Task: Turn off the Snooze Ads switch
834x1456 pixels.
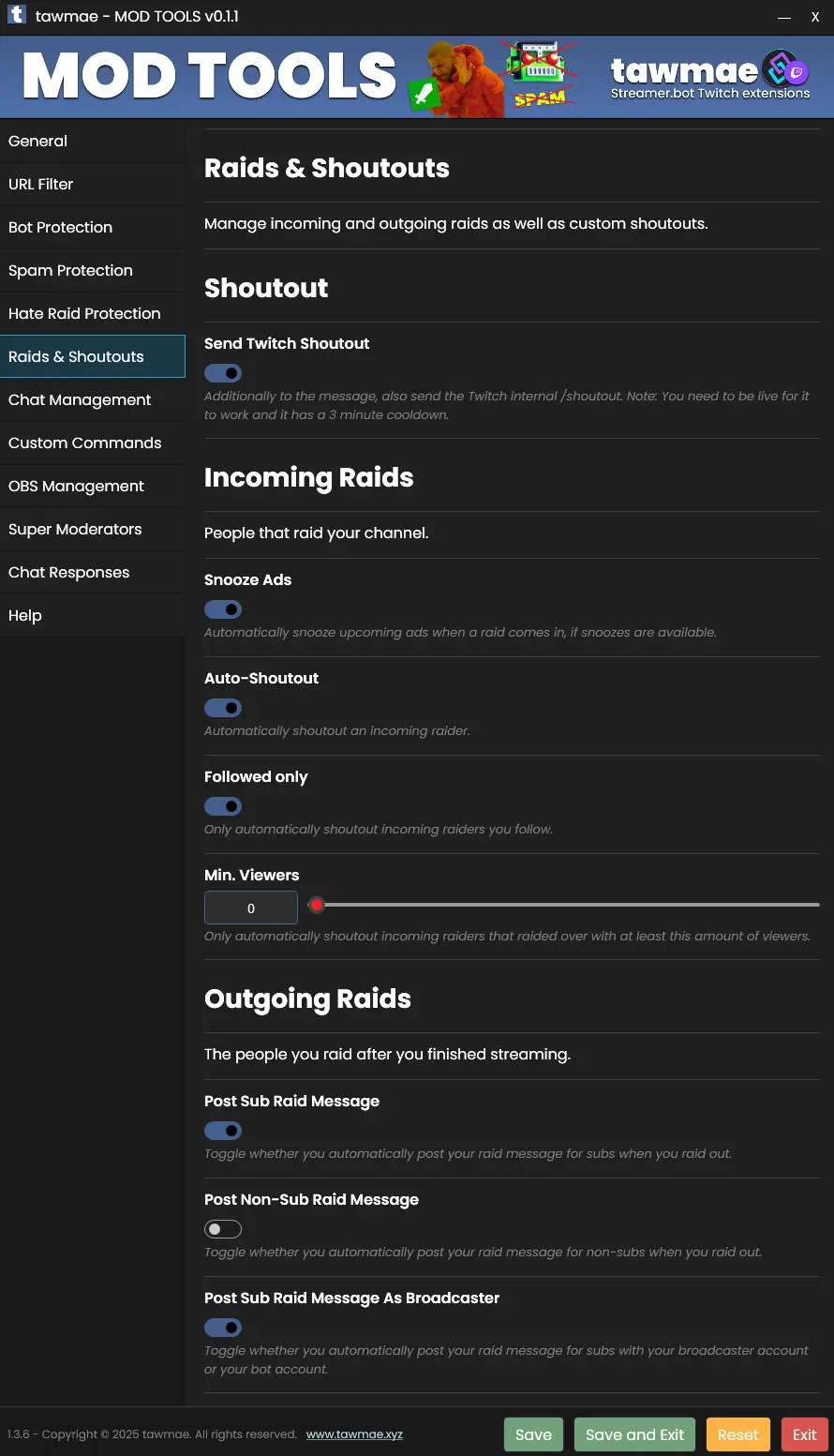Action: coord(223,609)
